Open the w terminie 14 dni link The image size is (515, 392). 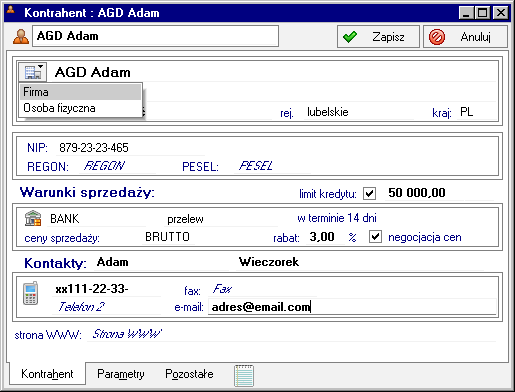pos(337,218)
